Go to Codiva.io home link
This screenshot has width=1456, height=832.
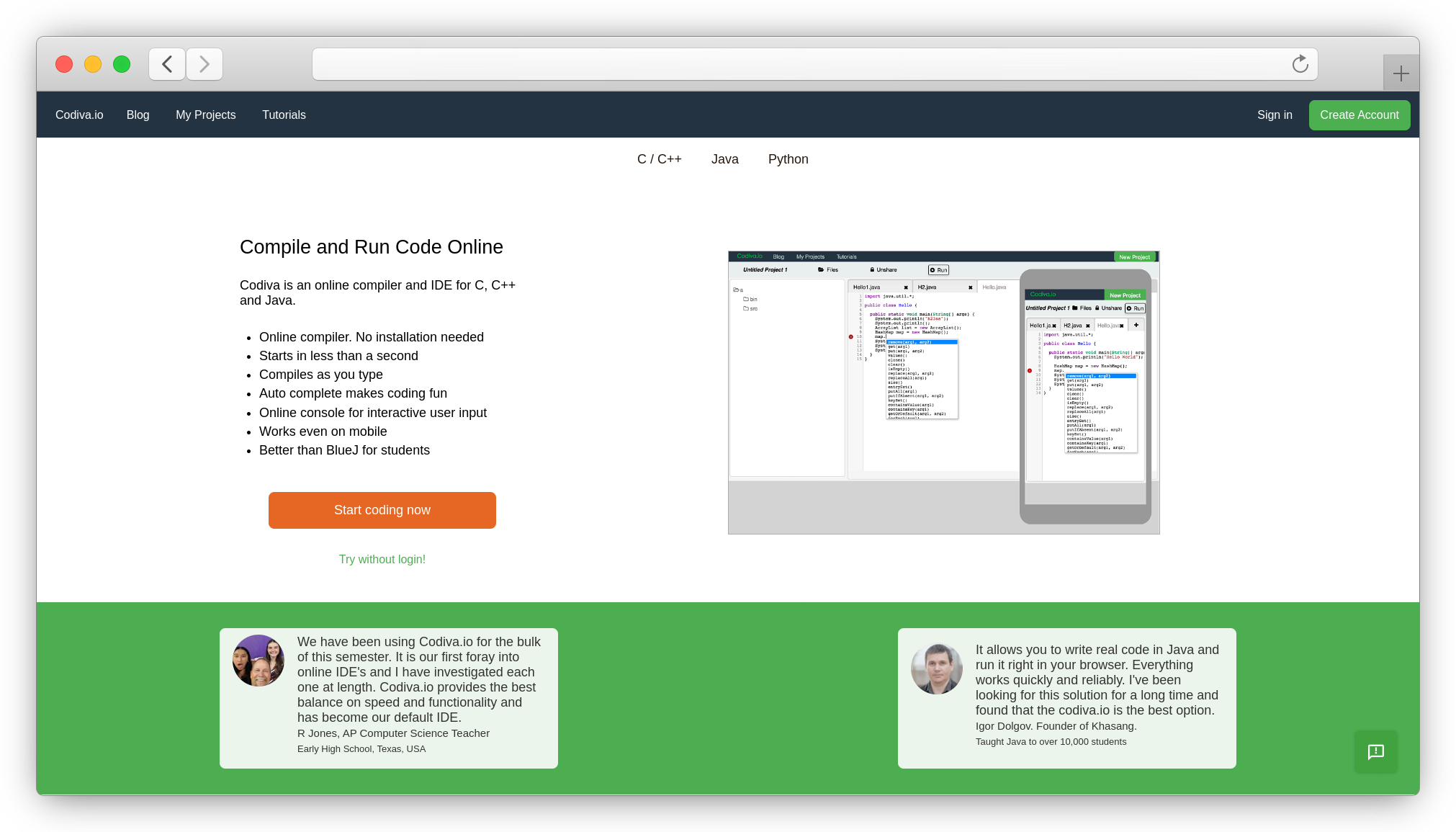point(79,115)
